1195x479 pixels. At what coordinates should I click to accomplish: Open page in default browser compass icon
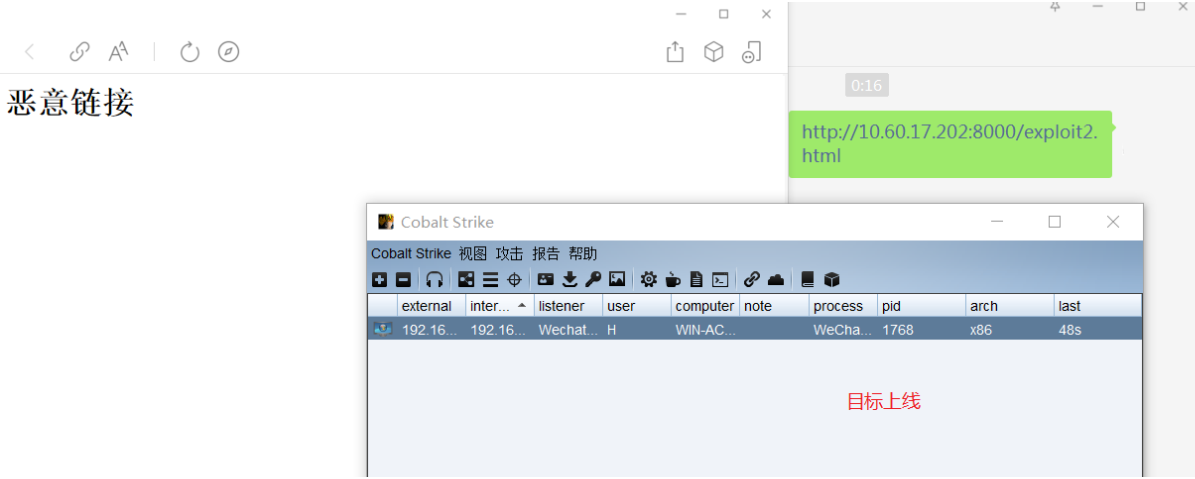(229, 52)
